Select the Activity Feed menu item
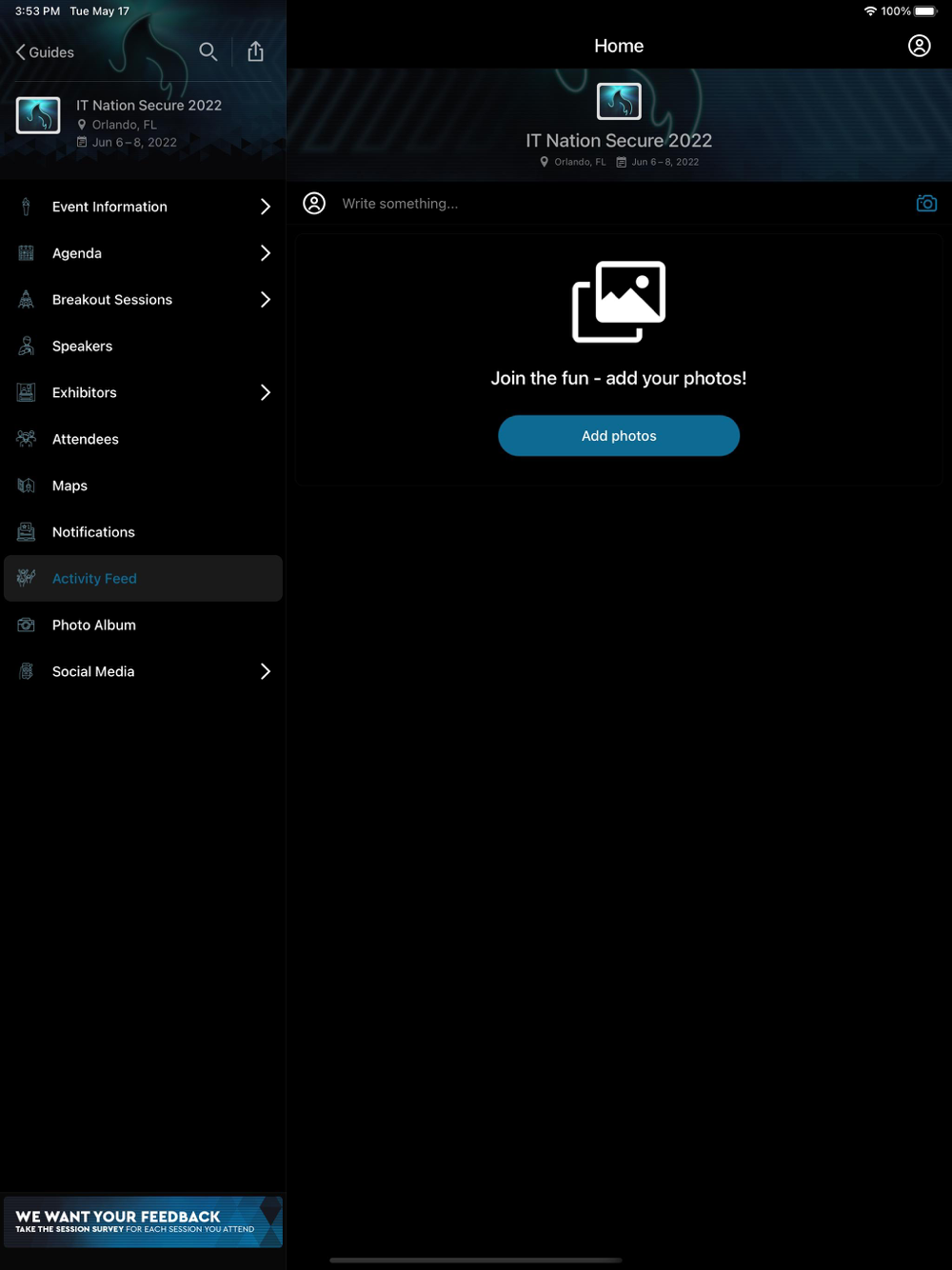Image resolution: width=952 pixels, height=1270 pixels. (143, 579)
